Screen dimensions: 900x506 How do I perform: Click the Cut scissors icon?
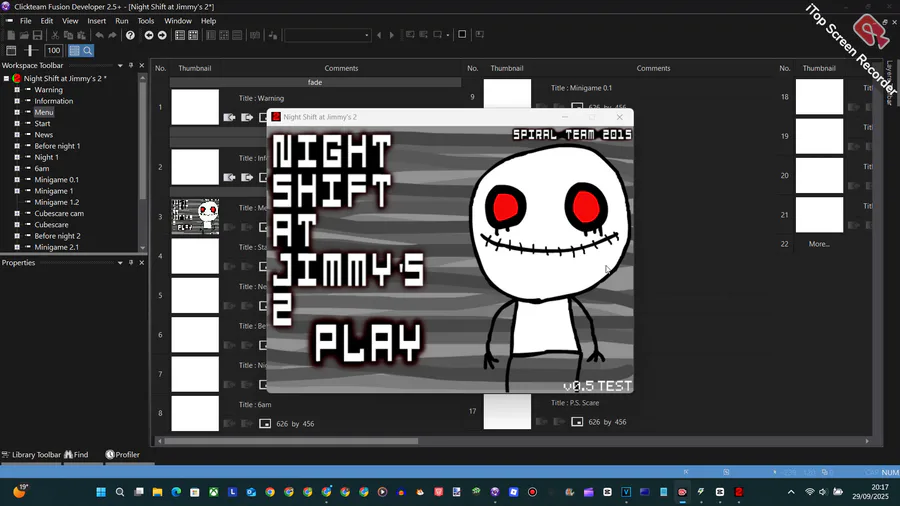tap(55, 35)
